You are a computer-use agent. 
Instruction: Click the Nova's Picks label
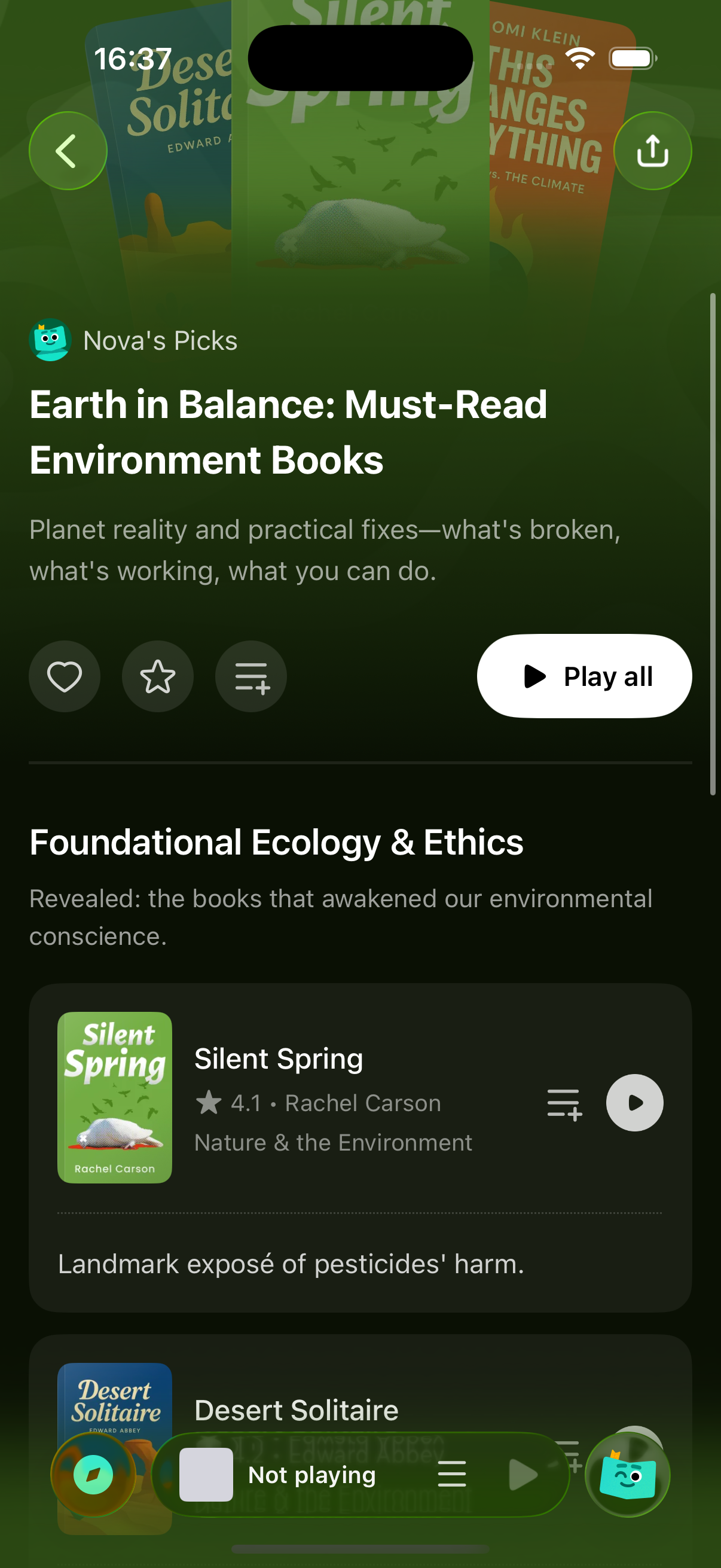[x=160, y=341]
